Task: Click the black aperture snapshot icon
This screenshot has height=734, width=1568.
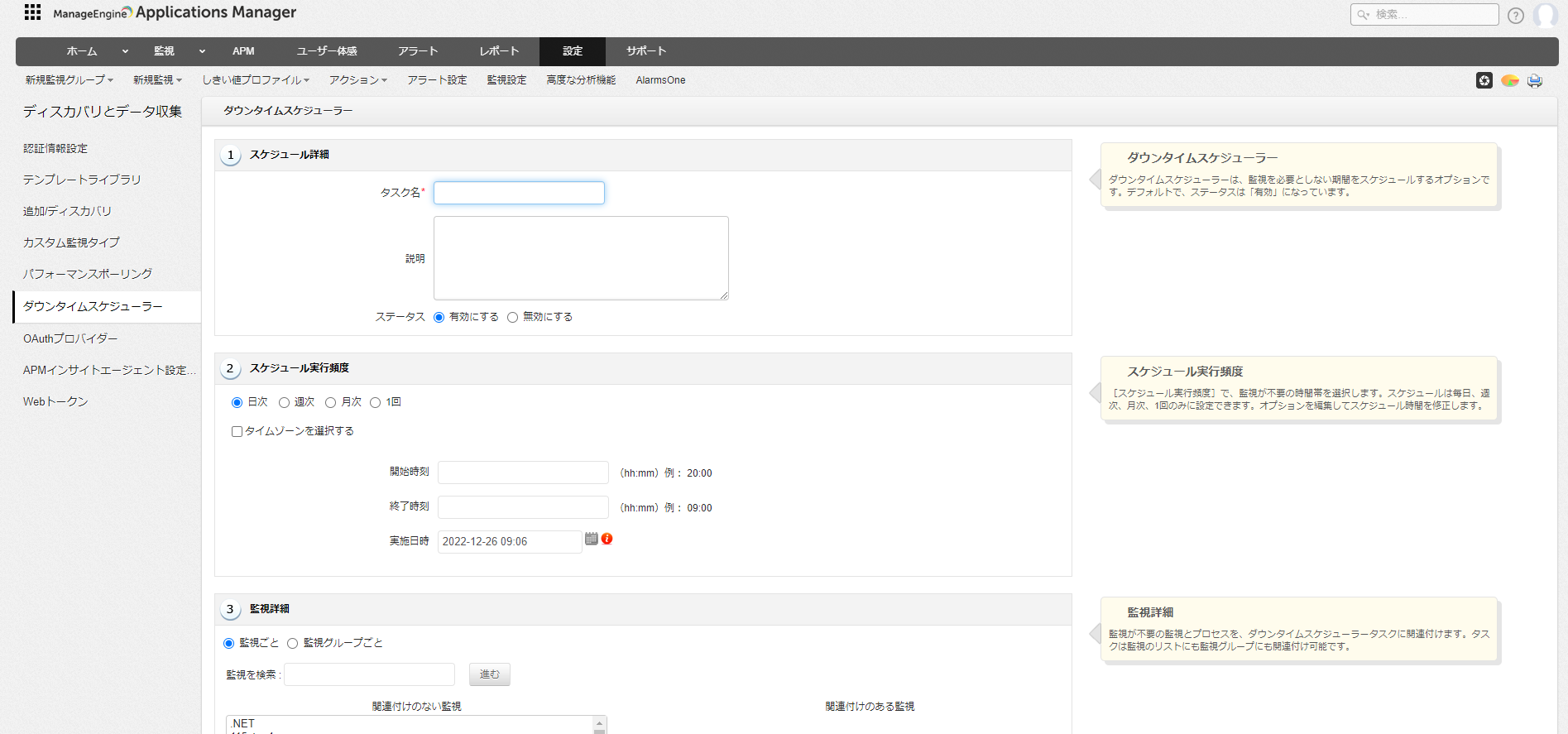Action: pos(1484,80)
